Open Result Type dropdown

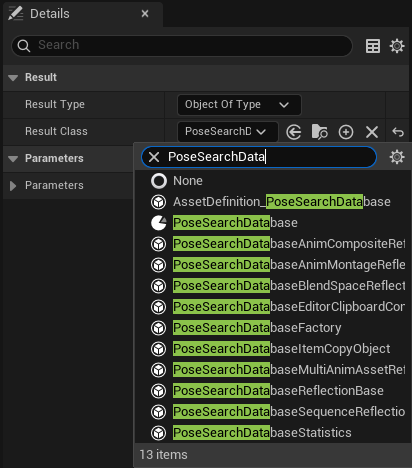point(239,105)
